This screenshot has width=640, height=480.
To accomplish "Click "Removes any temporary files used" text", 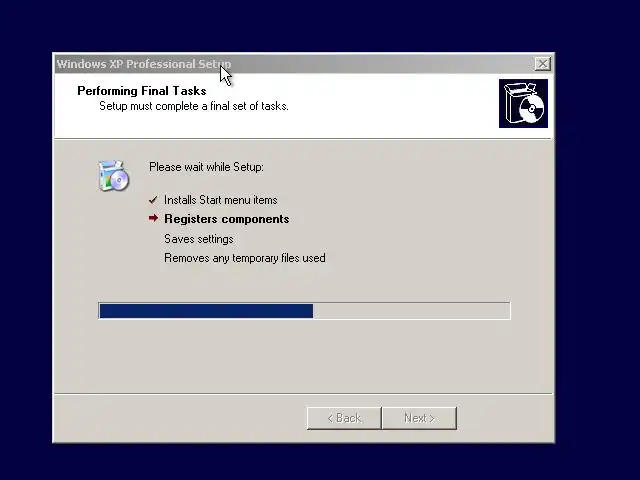I will click(245, 258).
